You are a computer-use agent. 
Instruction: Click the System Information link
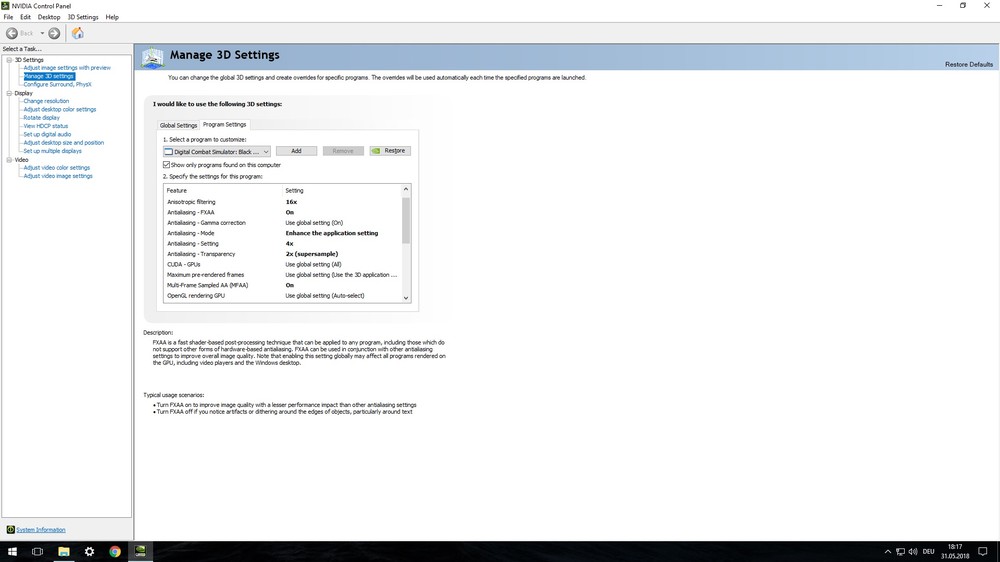point(41,529)
